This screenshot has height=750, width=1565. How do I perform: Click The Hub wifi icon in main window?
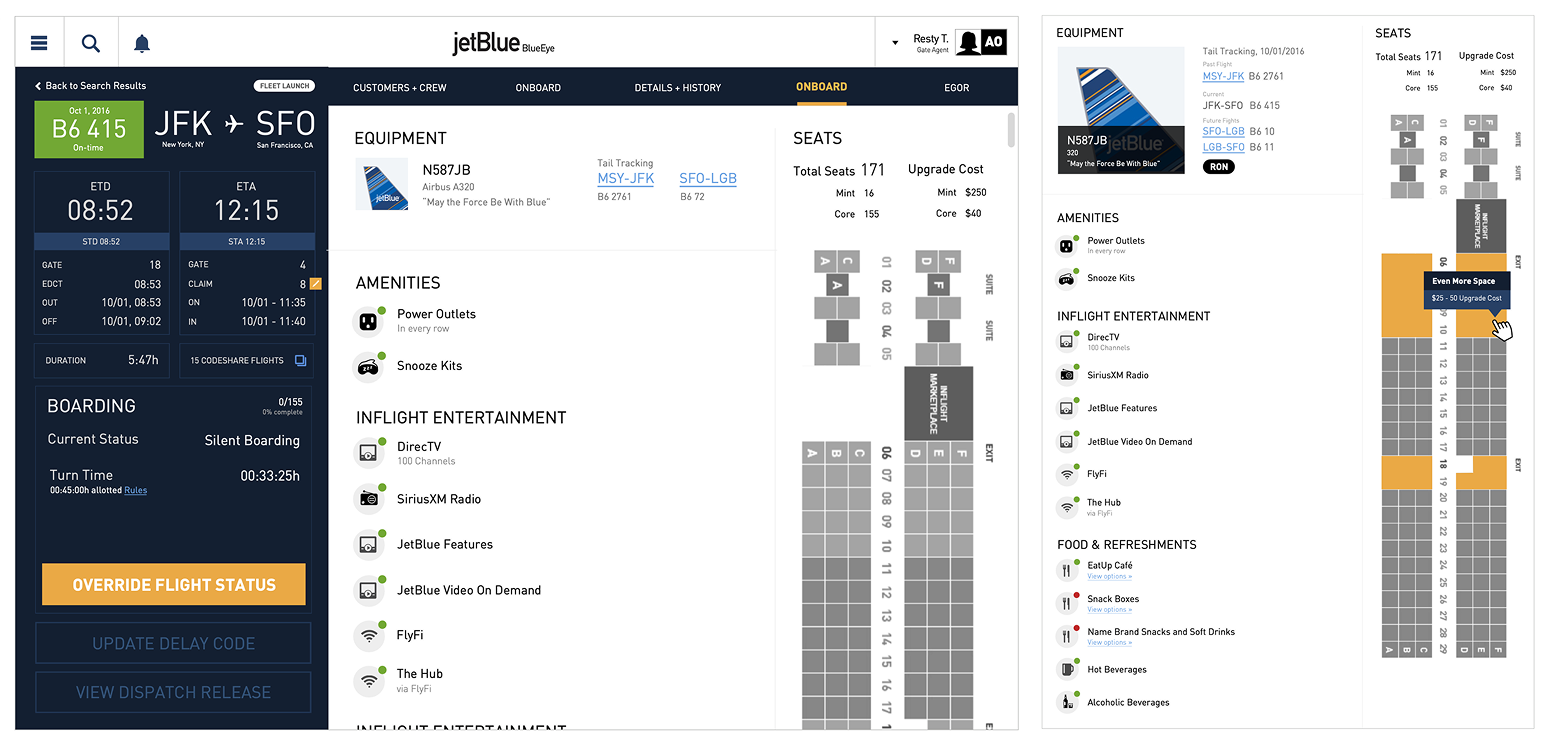pos(368,681)
